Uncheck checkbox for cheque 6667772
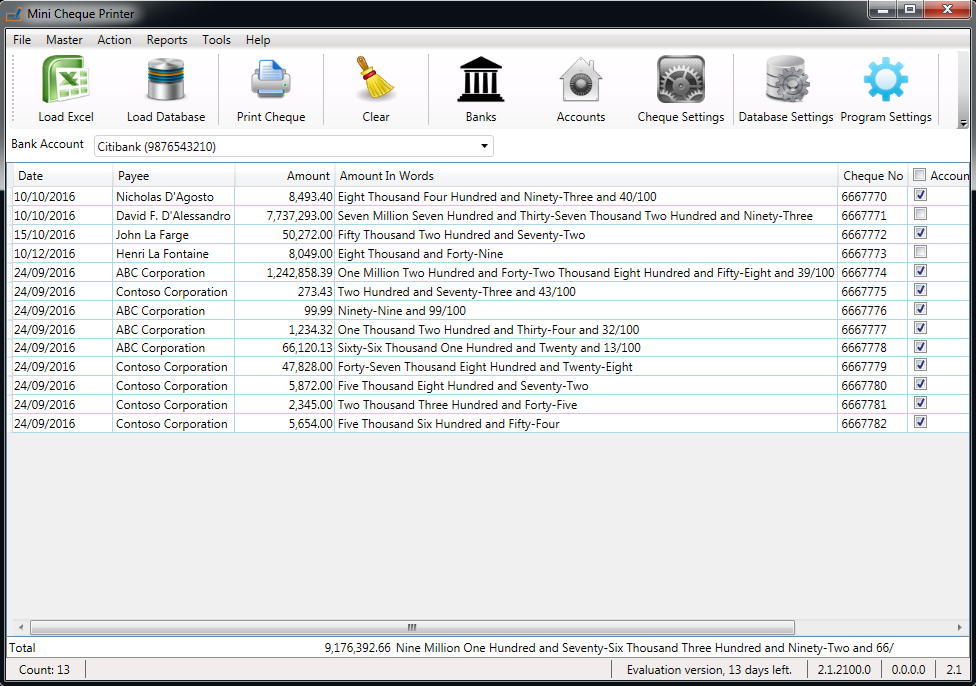 921,233
